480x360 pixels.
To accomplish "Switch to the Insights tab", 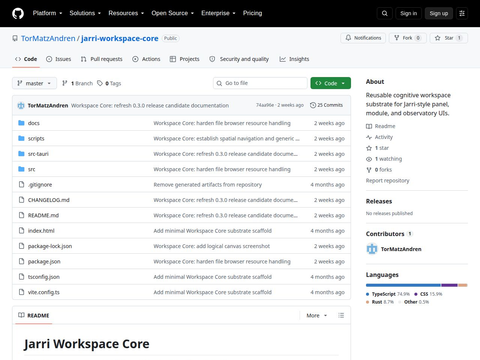I will point(294,59).
